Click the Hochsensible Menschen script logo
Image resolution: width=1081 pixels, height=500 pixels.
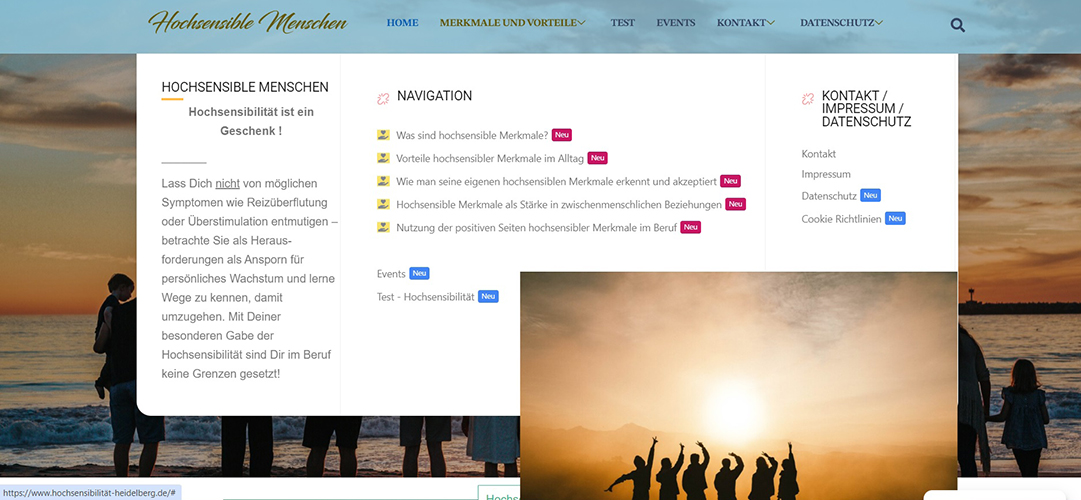coord(247,22)
